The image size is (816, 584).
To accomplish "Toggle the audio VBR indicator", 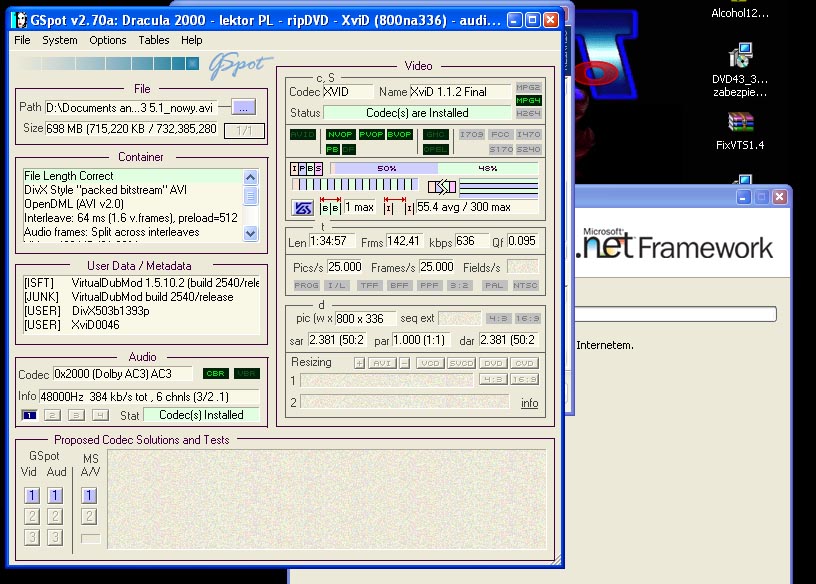I will pos(246,374).
